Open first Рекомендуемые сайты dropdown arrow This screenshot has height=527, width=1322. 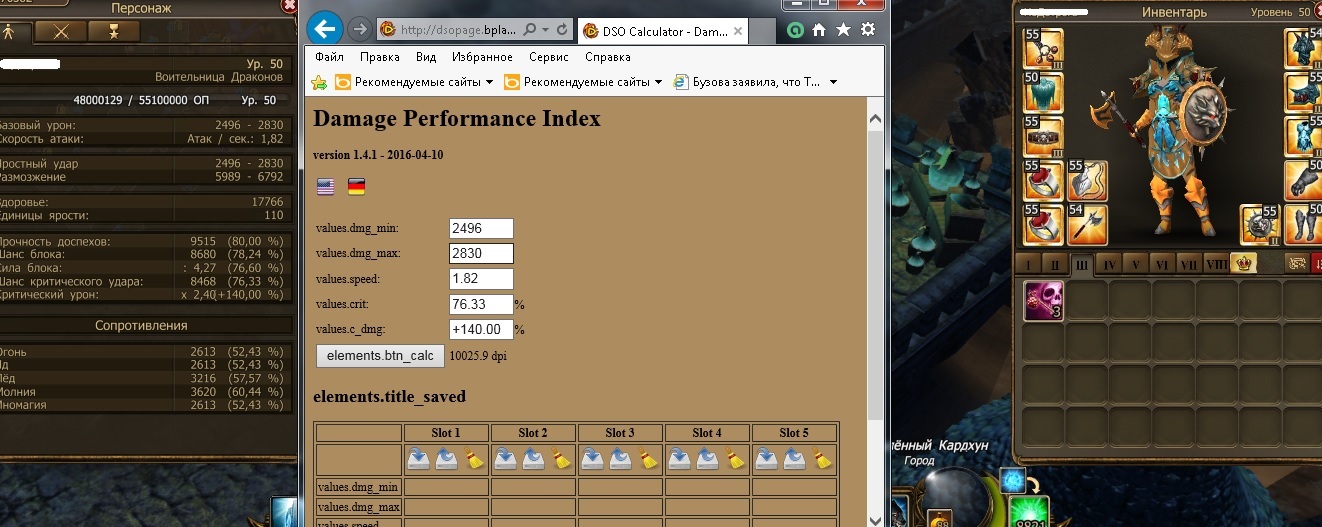489,82
